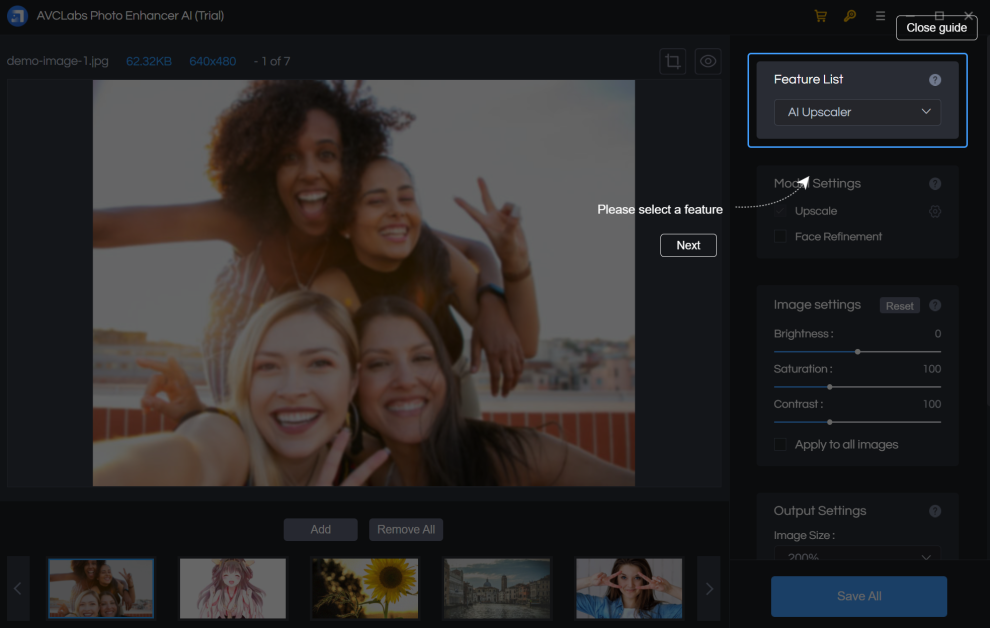Expand the AI Upscaler dropdown

pos(857,112)
